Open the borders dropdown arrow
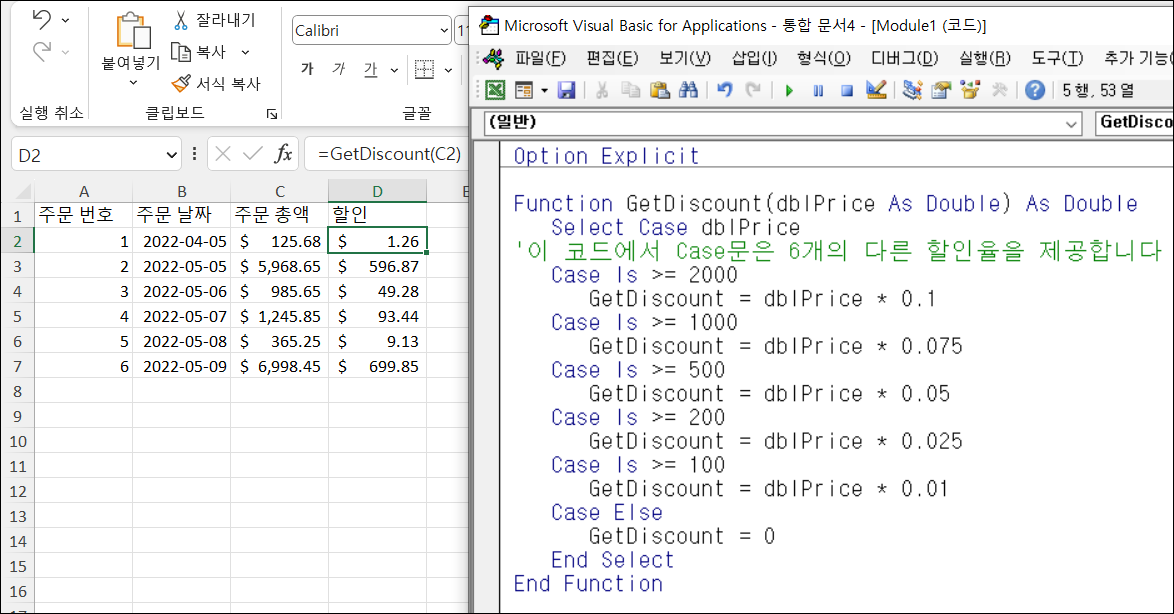The width and height of the screenshot is (1174, 614). tap(448, 70)
